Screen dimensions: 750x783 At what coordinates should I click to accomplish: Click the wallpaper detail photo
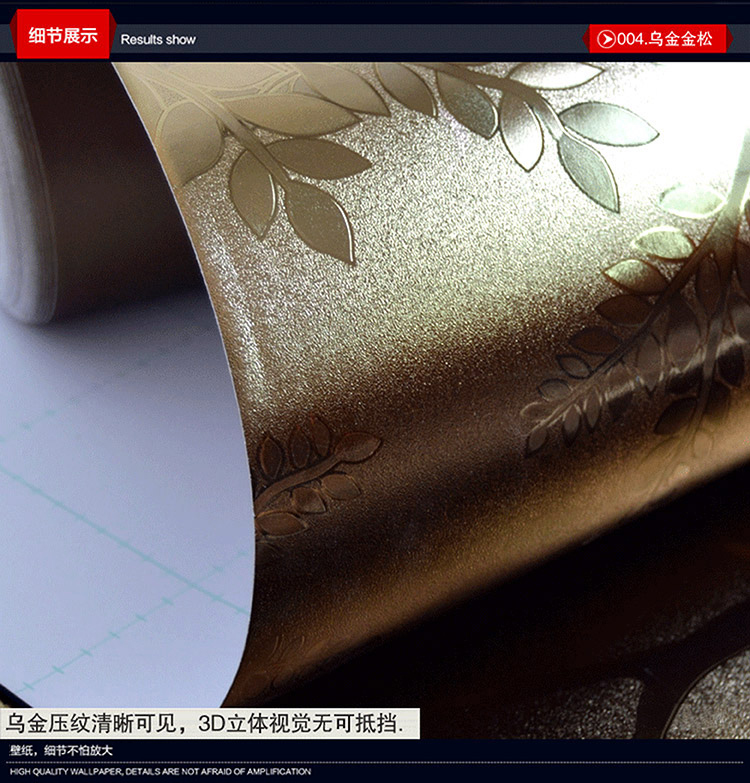click(x=375, y=399)
